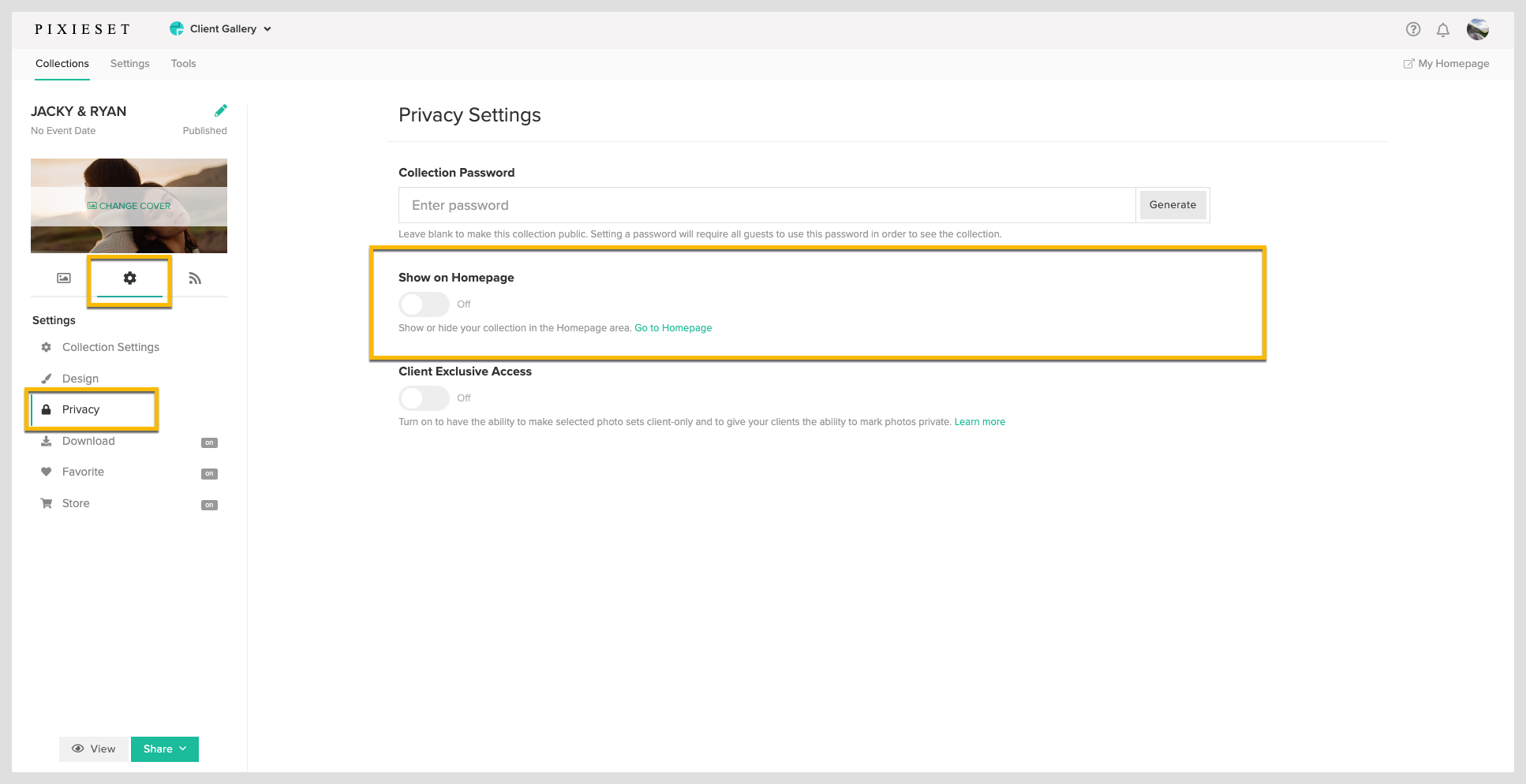Screen dimensions: 1526x784
Task: Open the Download settings item
Action: coord(88,441)
